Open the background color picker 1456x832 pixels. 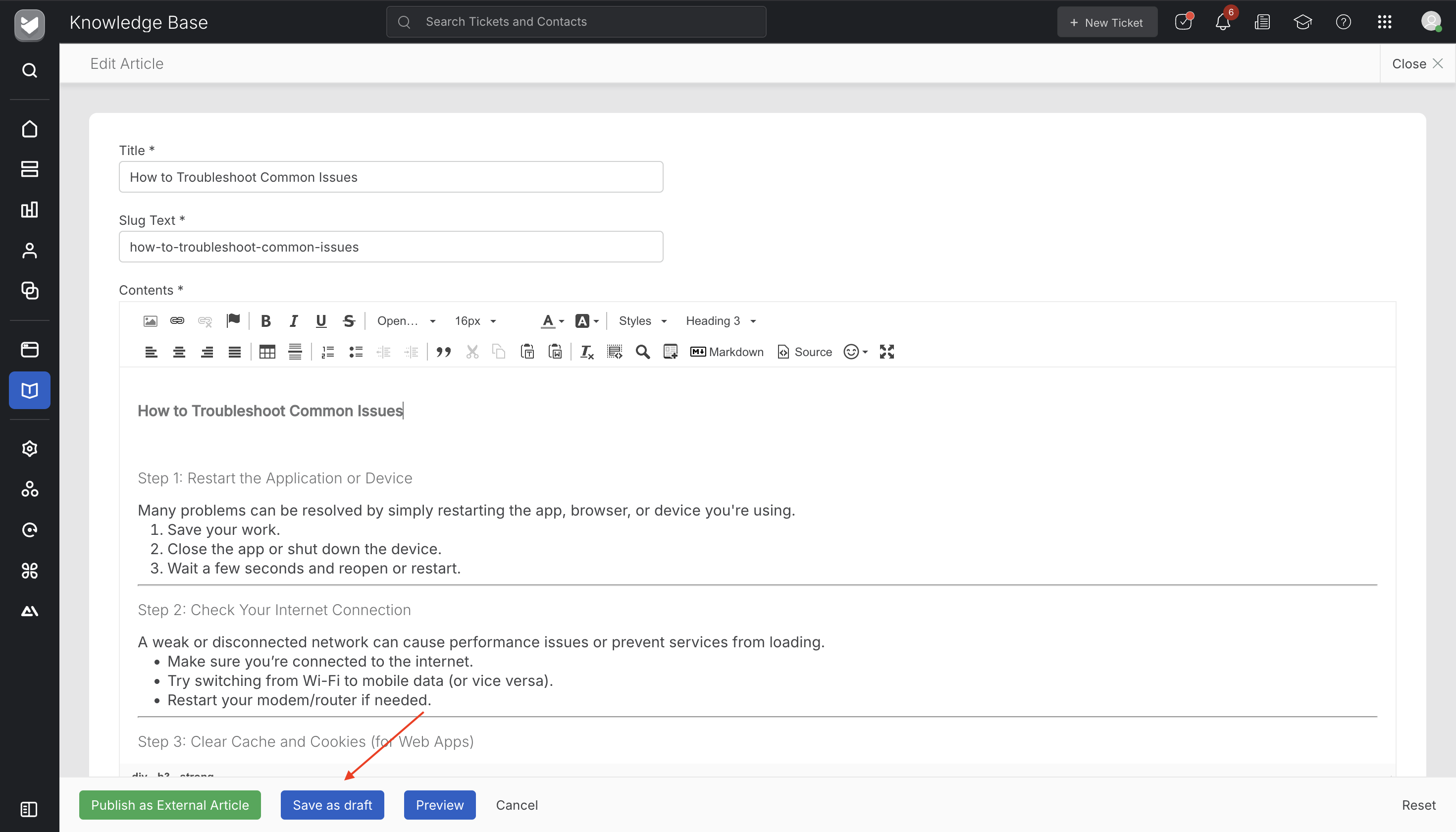pos(587,321)
